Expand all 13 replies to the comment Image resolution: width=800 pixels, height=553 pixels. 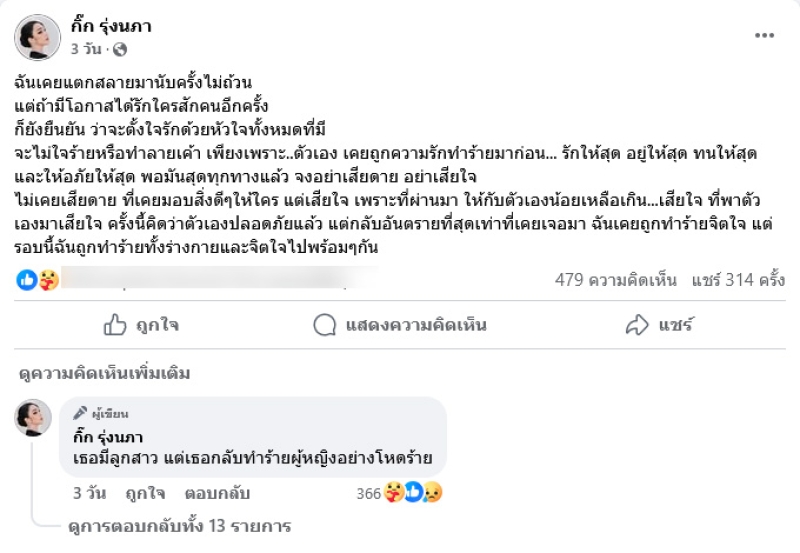click(x=178, y=526)
